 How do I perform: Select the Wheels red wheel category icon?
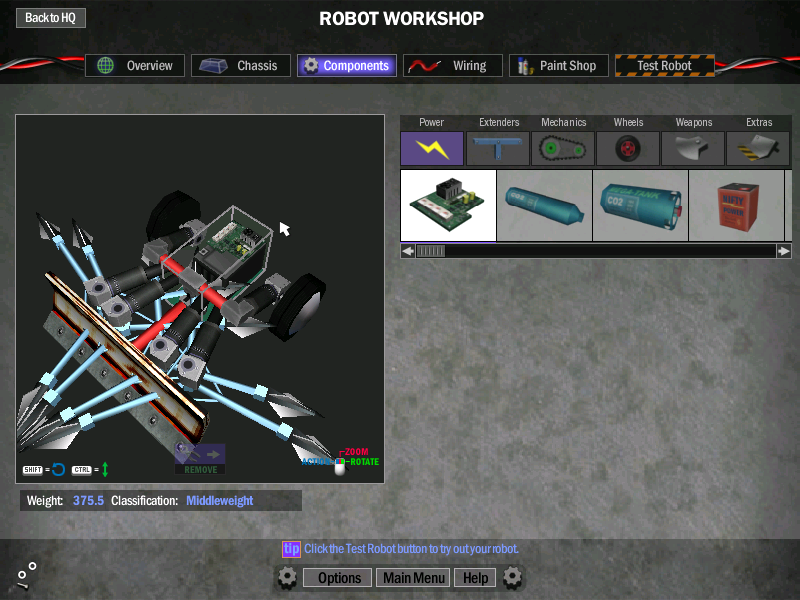tap(628, 148)
